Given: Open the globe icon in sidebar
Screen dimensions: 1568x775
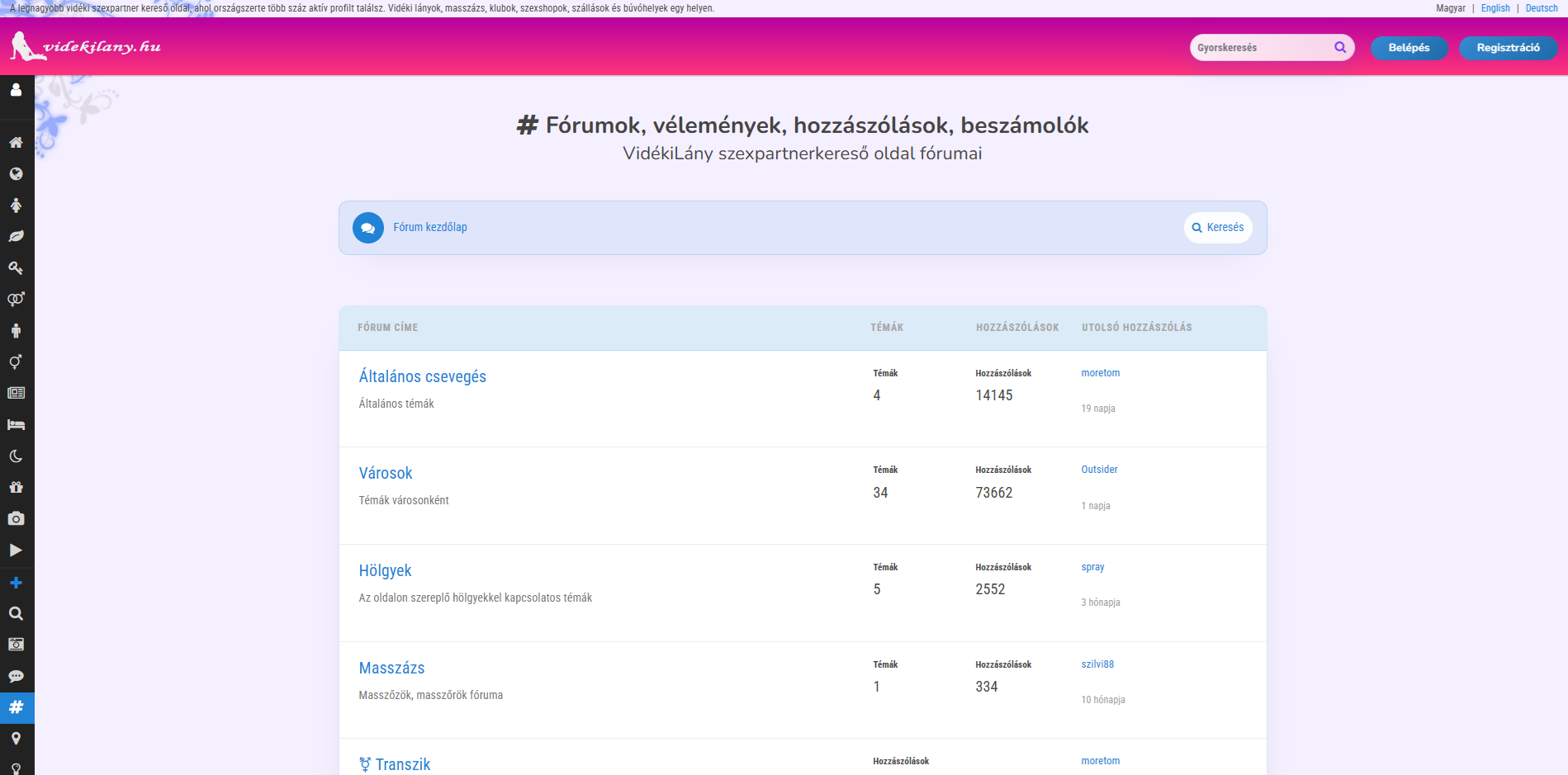Looking at the screenshot, I should coord(16,173).
